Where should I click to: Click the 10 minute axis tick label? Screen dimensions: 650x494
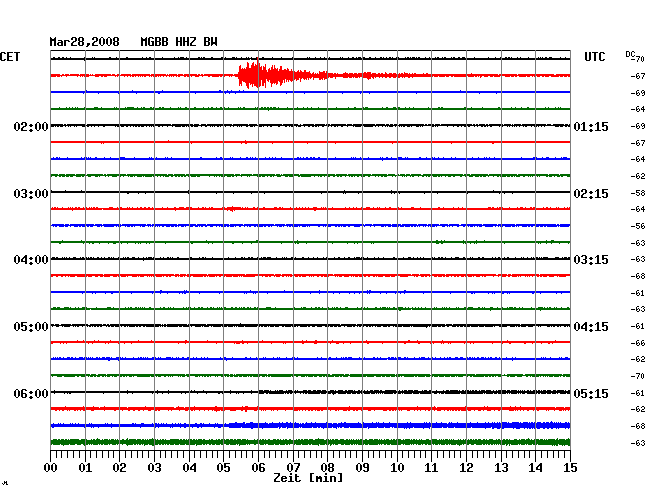[397, 468]
